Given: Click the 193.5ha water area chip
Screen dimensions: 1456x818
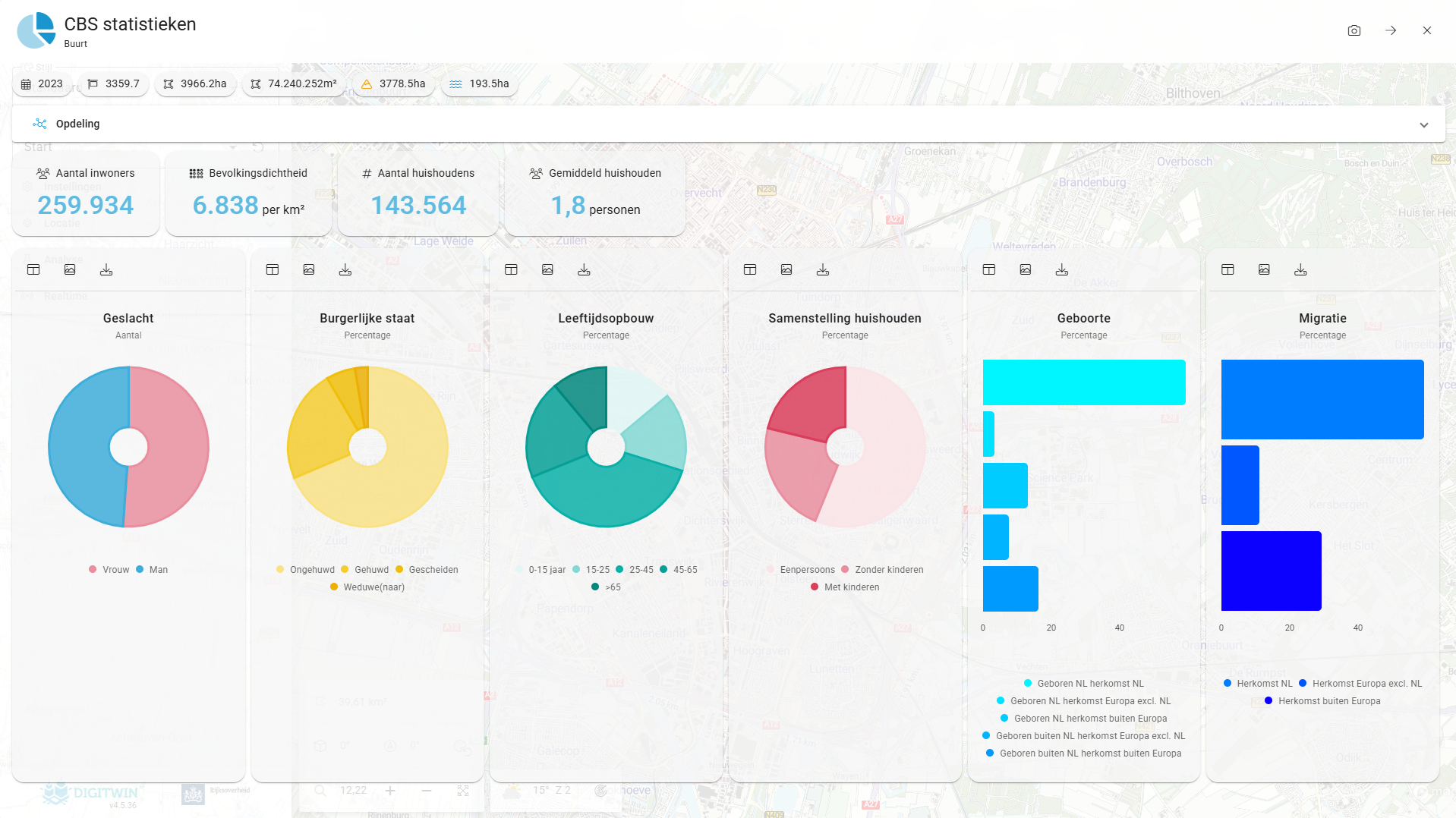Looking at the screenshot, I should [x=479, y=83].
